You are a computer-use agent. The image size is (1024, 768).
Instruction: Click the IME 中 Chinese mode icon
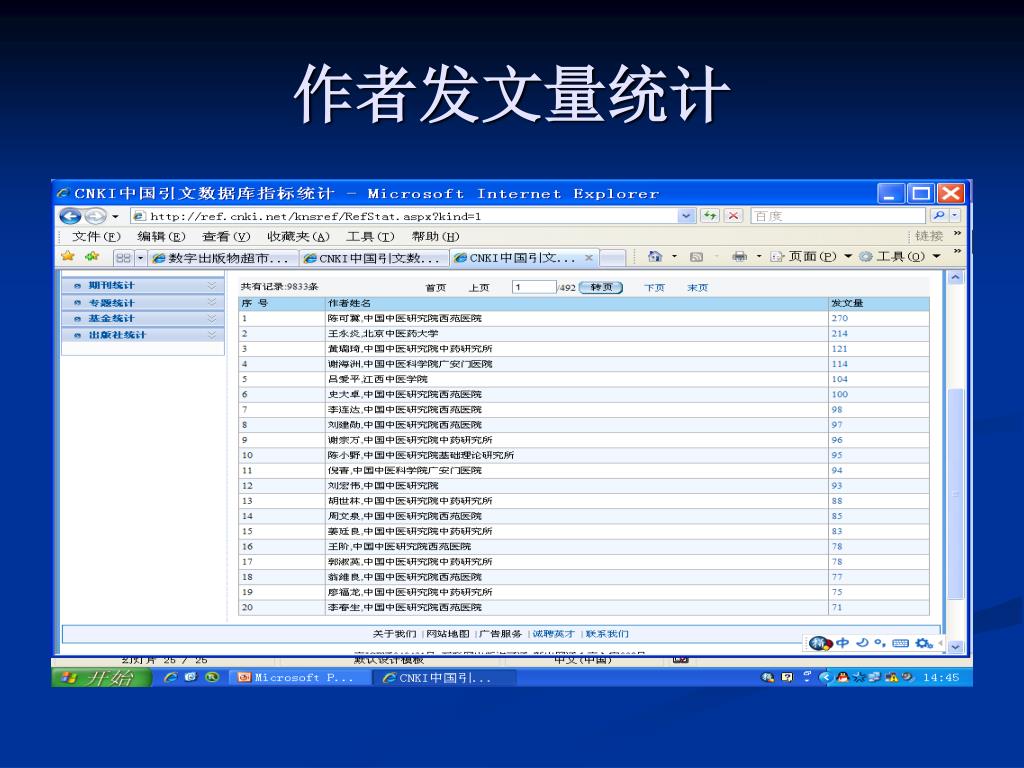(x=842, y=643)
